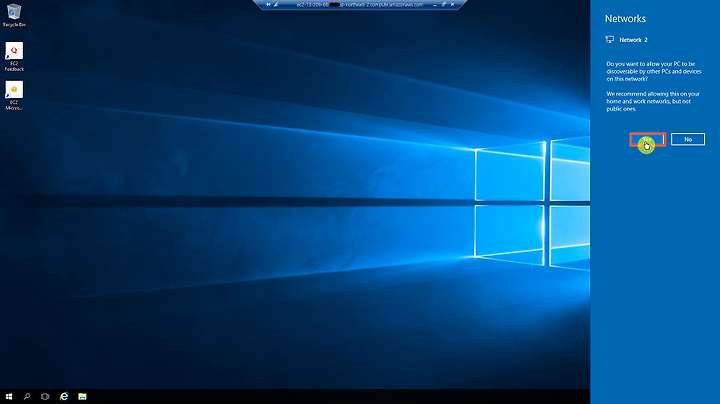Viewport: 720px width, 404px height.
Task: Launch Internet Explorer from taskbar
Action: tap(64, 396)
